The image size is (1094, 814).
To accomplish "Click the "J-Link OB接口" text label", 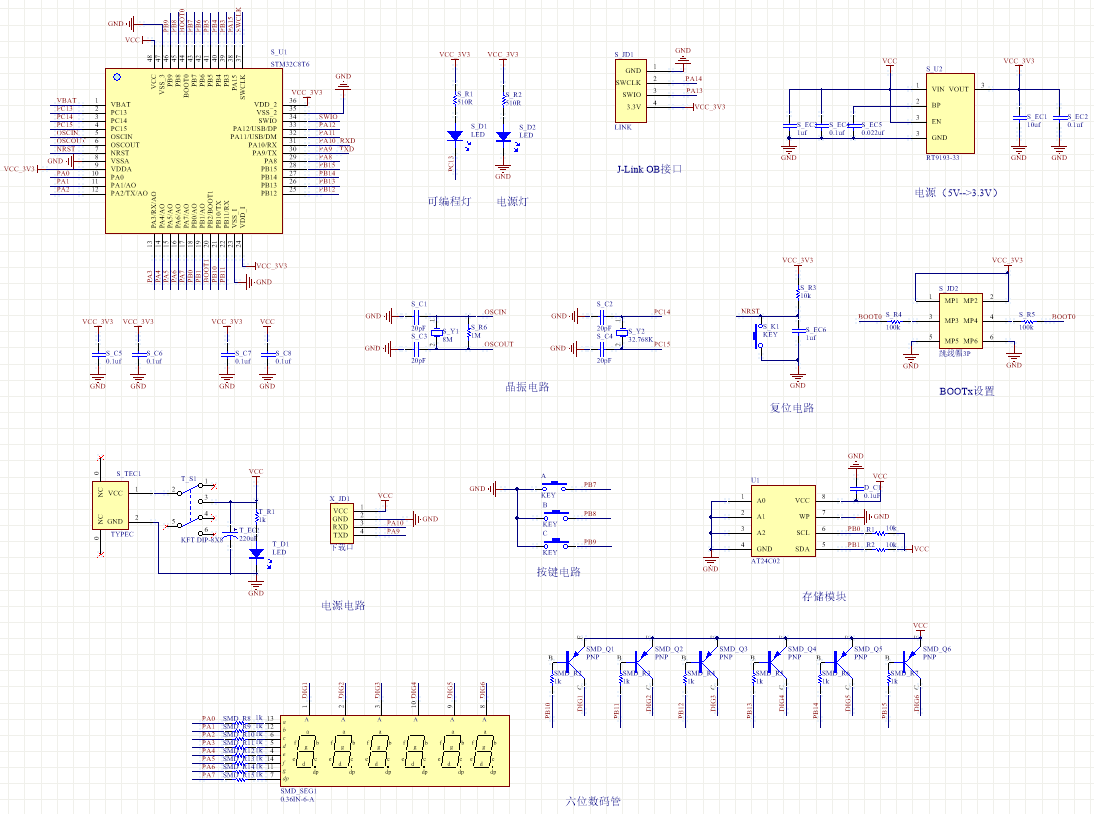I will click(649, 169).
